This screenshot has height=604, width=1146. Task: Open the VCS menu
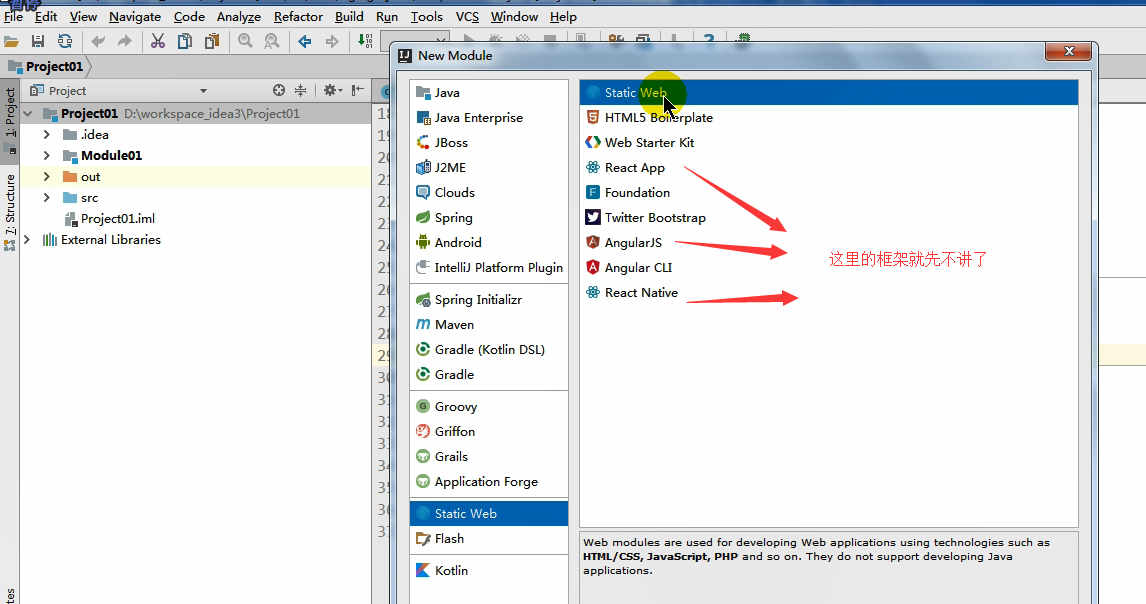[x=467, y=16]
